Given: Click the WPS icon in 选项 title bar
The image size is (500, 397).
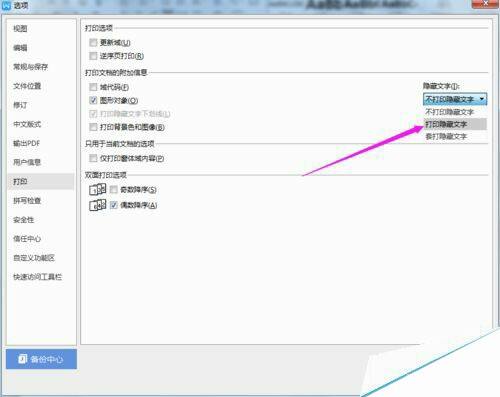Looking at the screenshot, I should [x=6, y=5].
